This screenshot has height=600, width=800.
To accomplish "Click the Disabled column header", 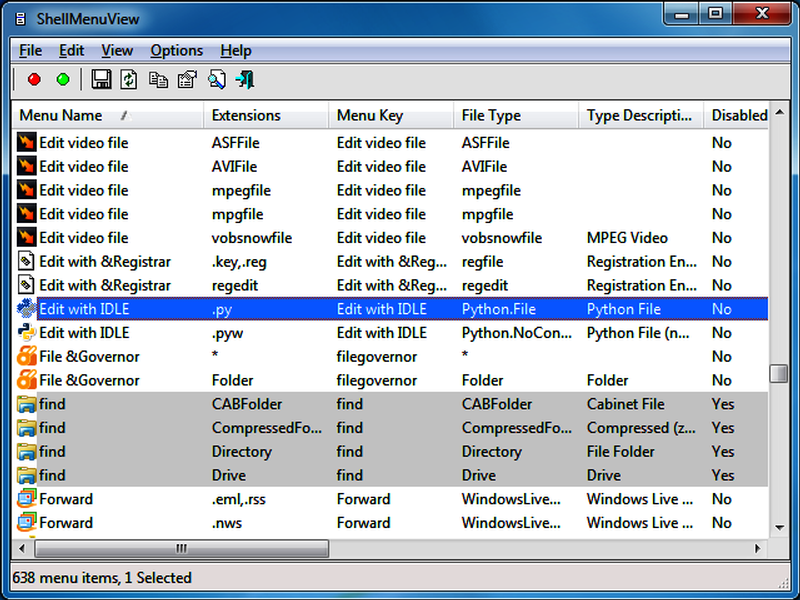I will click(x=738, y=115).
